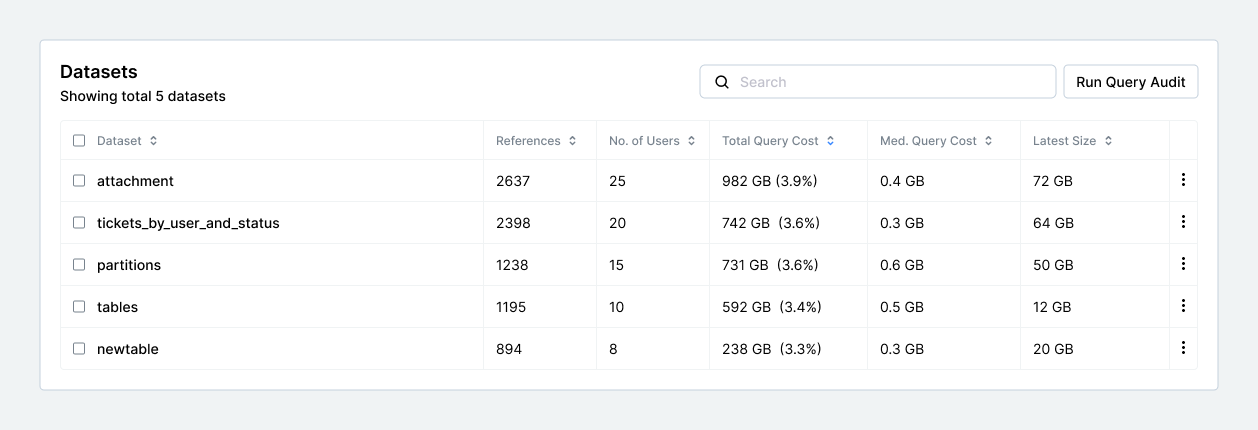Open the more options menu for attachment

[x=1183, y=180]
